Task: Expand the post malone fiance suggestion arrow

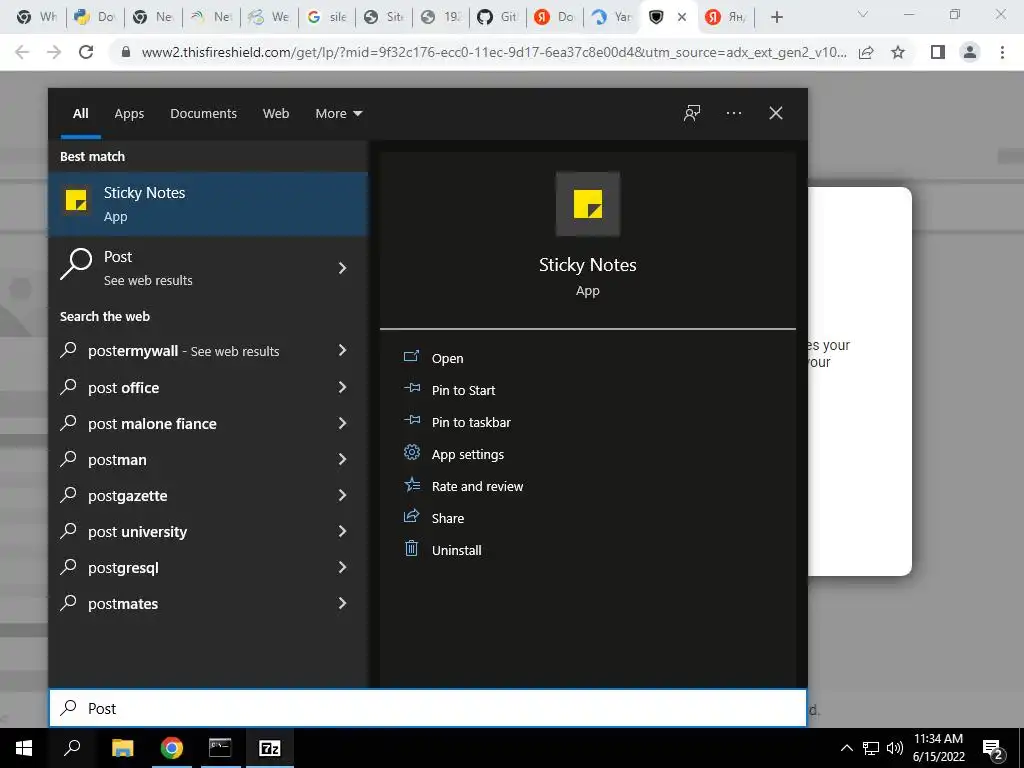Action: point(342,423)
